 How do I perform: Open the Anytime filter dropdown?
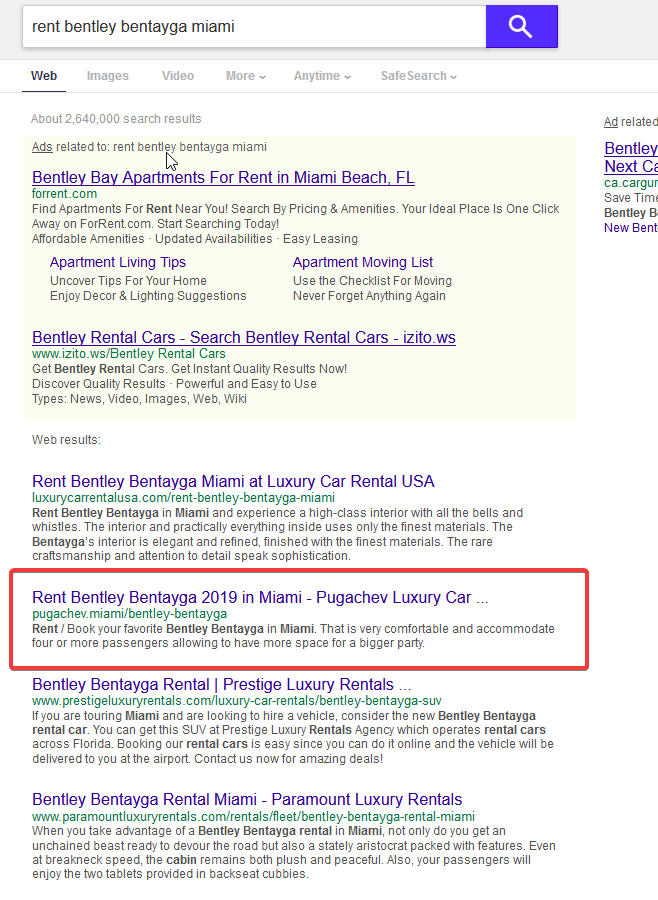coord(322,76)
